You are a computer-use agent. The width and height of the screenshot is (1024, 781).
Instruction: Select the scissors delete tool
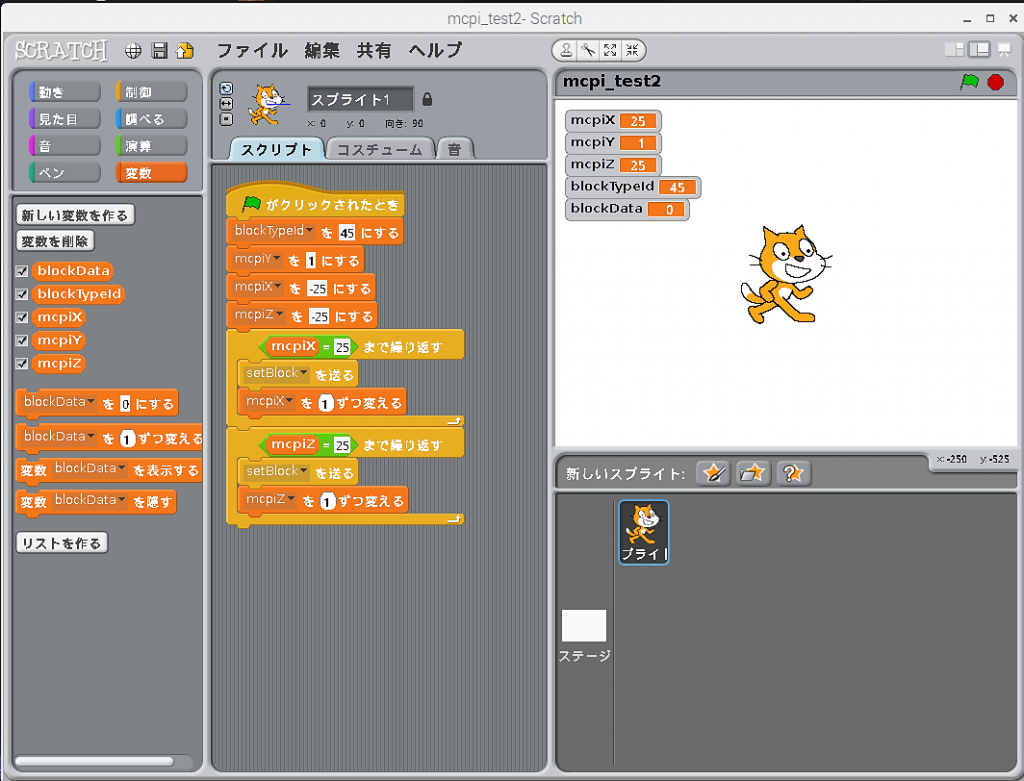pos(588,50)
